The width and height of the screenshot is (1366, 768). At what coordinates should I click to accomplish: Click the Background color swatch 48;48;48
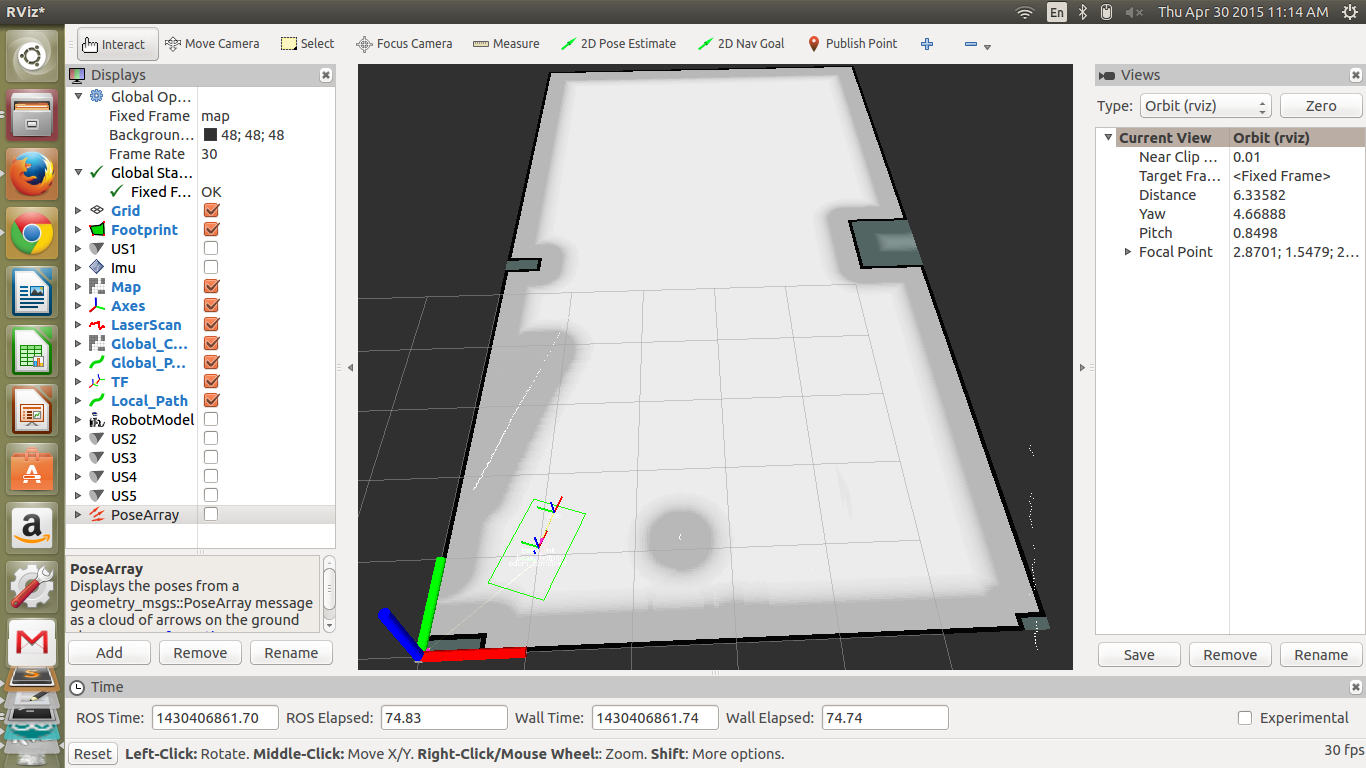[211, 135]
